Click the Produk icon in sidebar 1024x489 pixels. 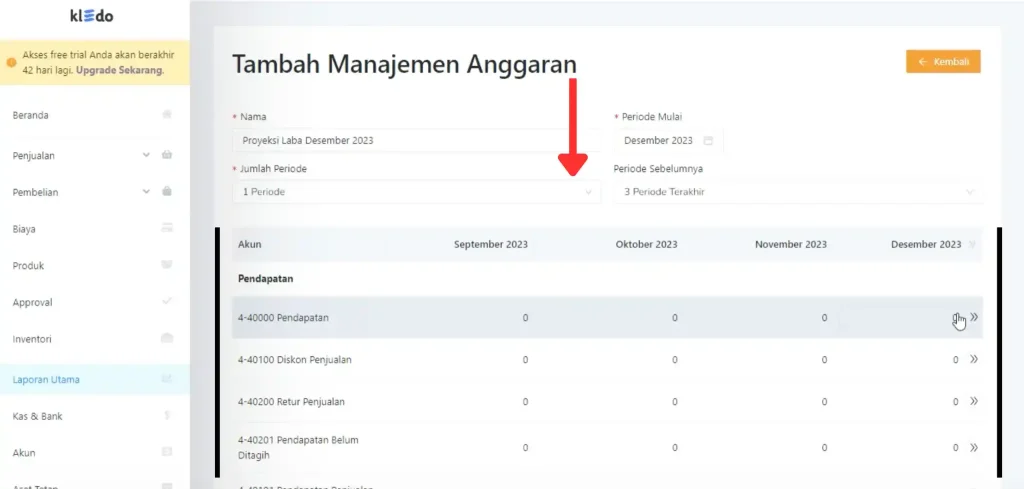[x=167, y=265]
